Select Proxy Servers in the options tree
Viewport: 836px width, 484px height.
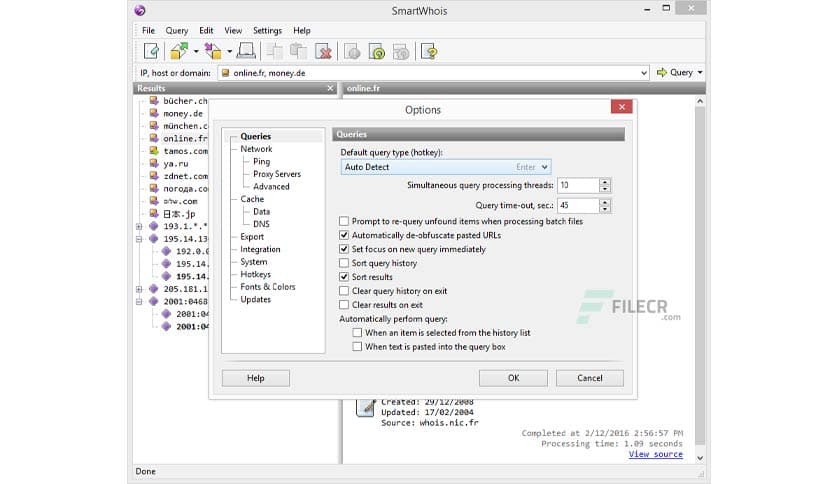point(277,174)
